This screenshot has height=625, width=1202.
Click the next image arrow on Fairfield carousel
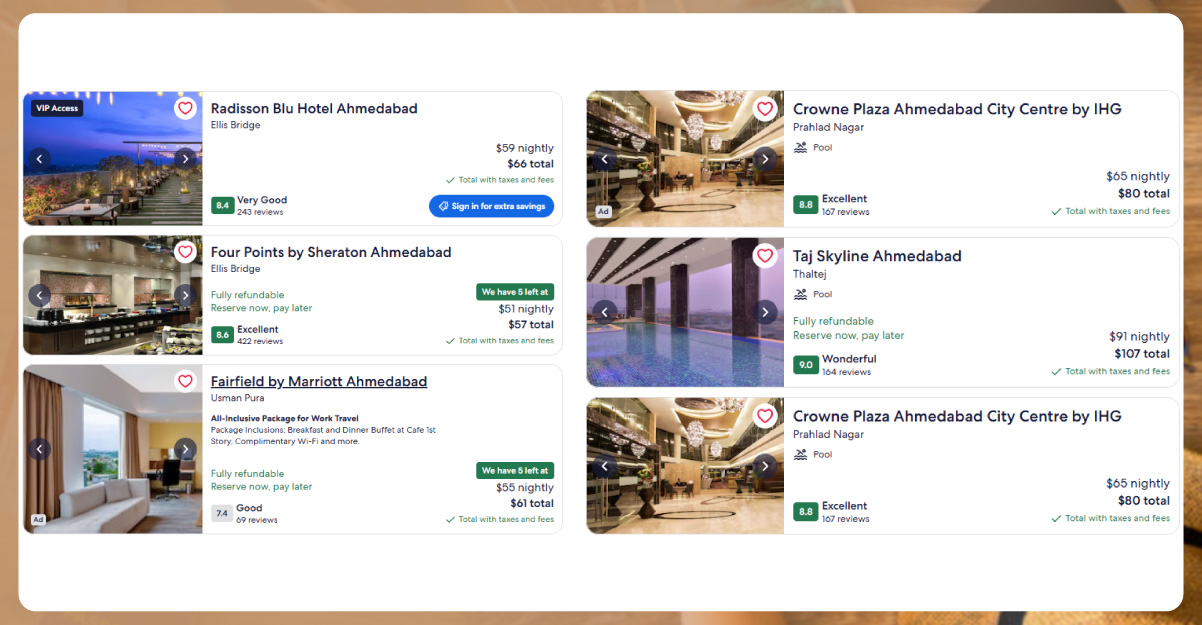[x=185, y=449]
